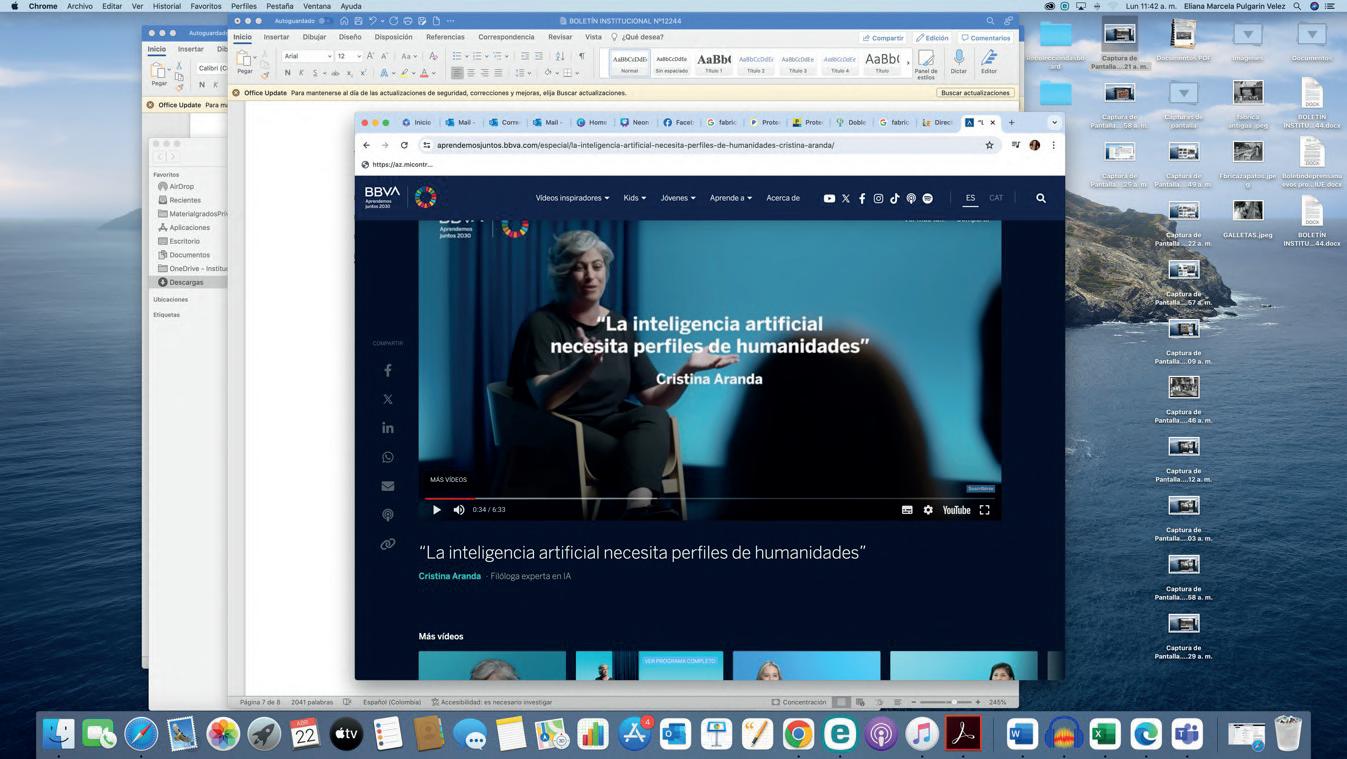This screenshot has height=759, width=1347.
Task: Open BBVA's YouTube channel from site header
Action: point(829,198)
